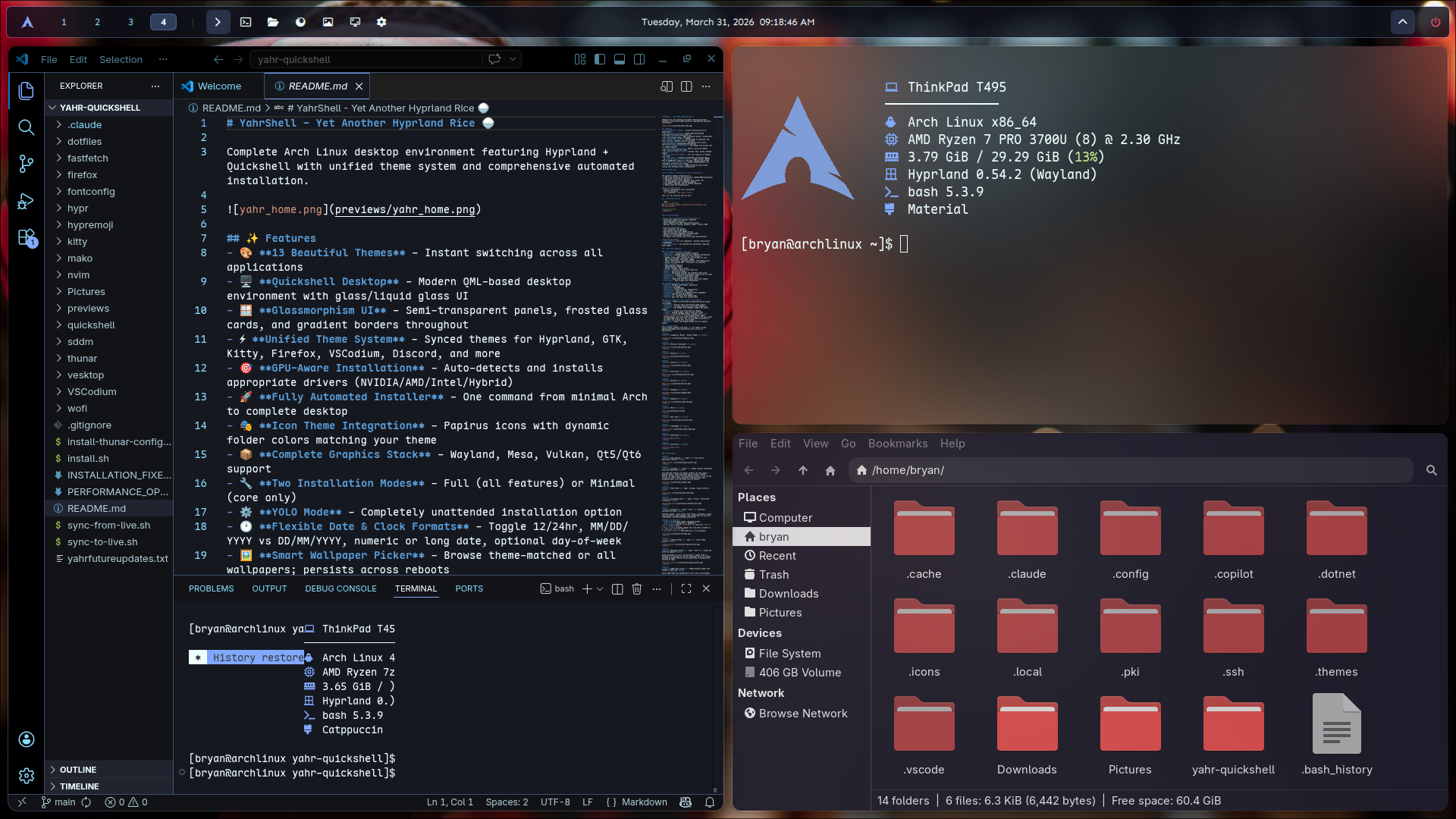
Task: Switch to the Welcome editor tab
Action: [x=218, y=86]
